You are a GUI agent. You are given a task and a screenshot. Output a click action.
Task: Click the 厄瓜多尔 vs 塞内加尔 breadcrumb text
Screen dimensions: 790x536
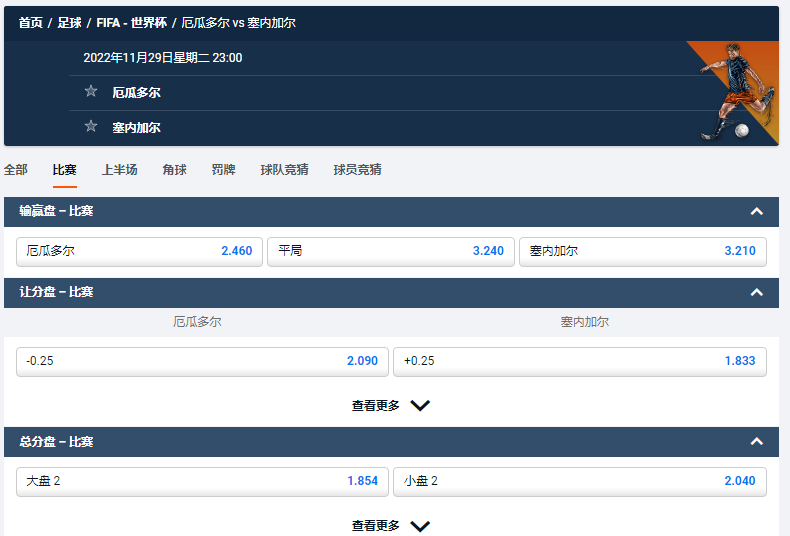(238, 23)
